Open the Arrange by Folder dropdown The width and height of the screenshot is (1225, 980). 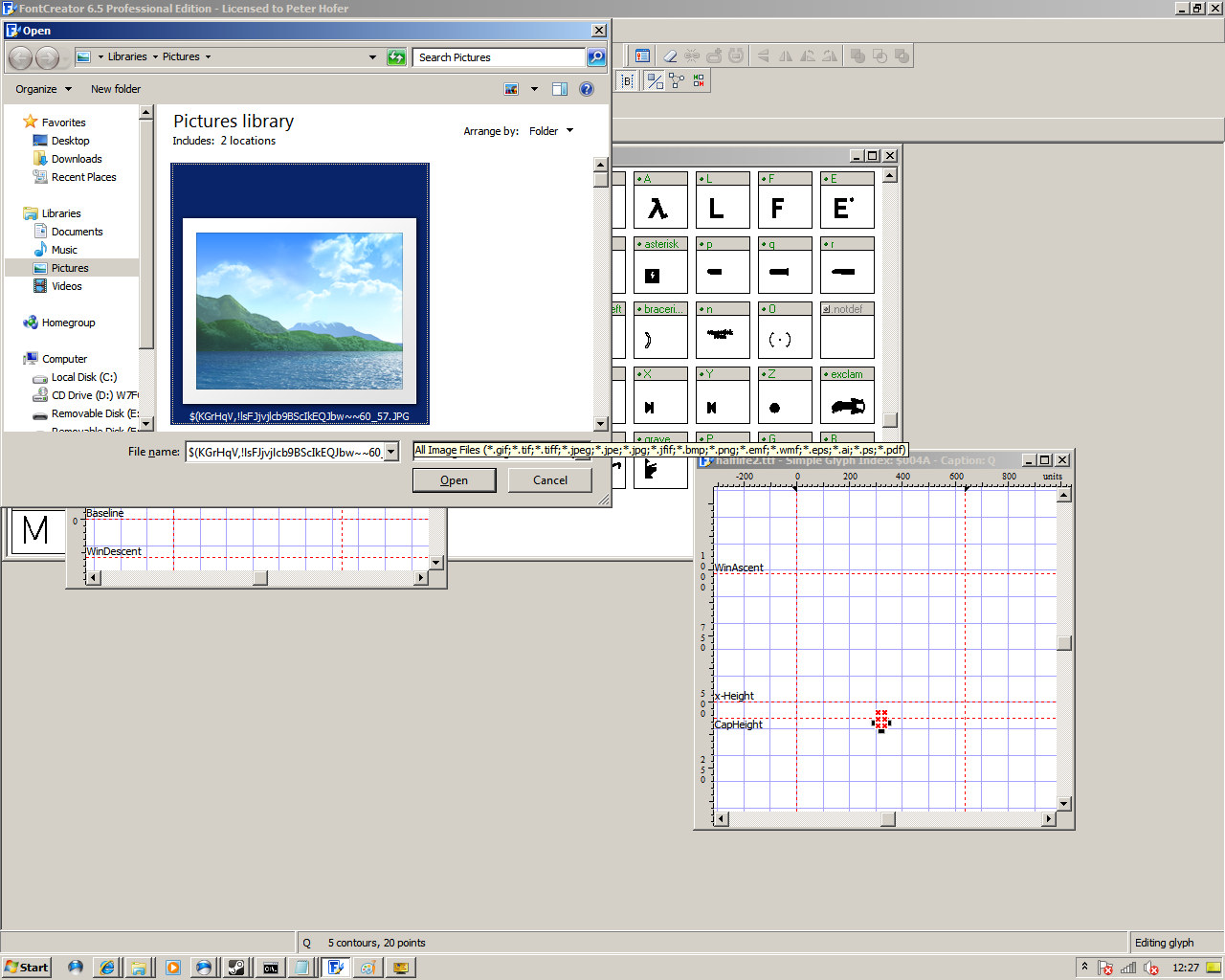551,131
